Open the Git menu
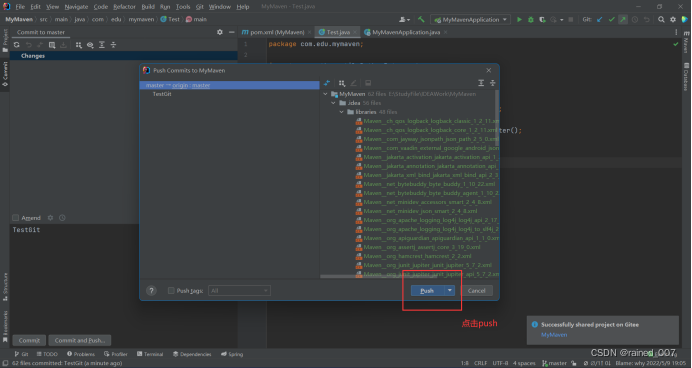Screen dimensions: 692x368 click(x=199, y=7)
